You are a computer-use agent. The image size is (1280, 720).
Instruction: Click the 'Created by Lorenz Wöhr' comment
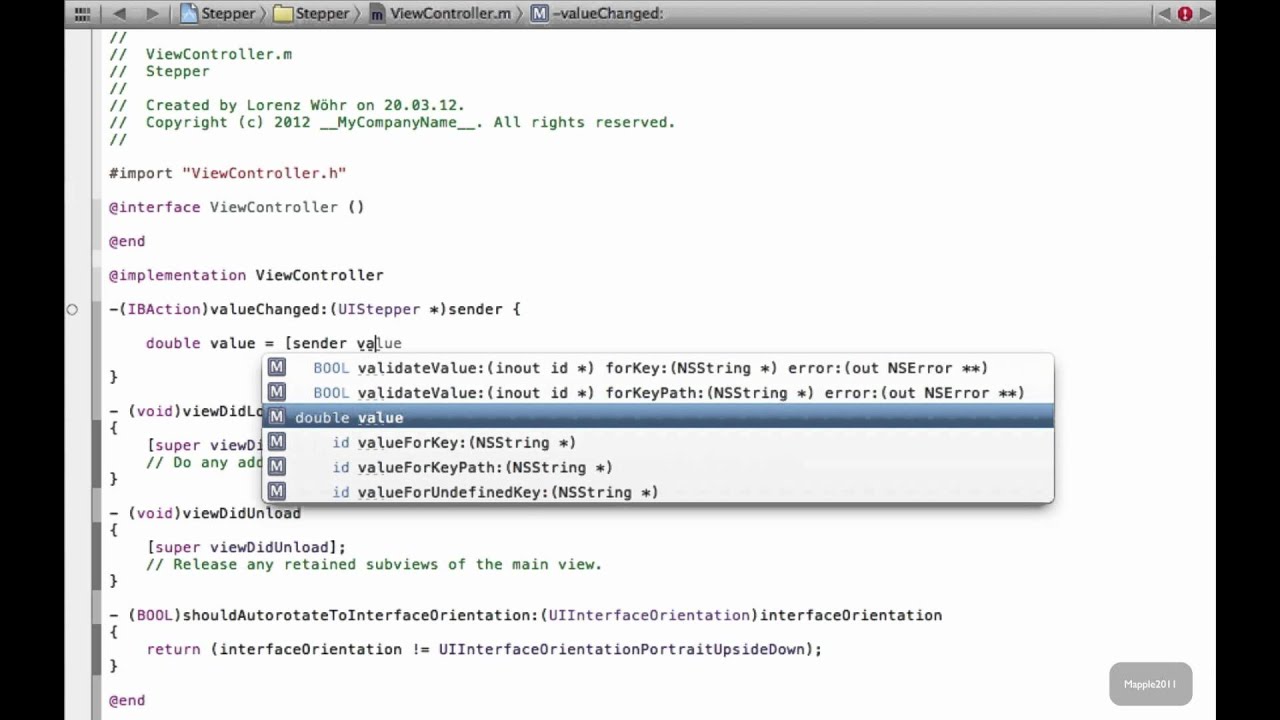(305, 105)
